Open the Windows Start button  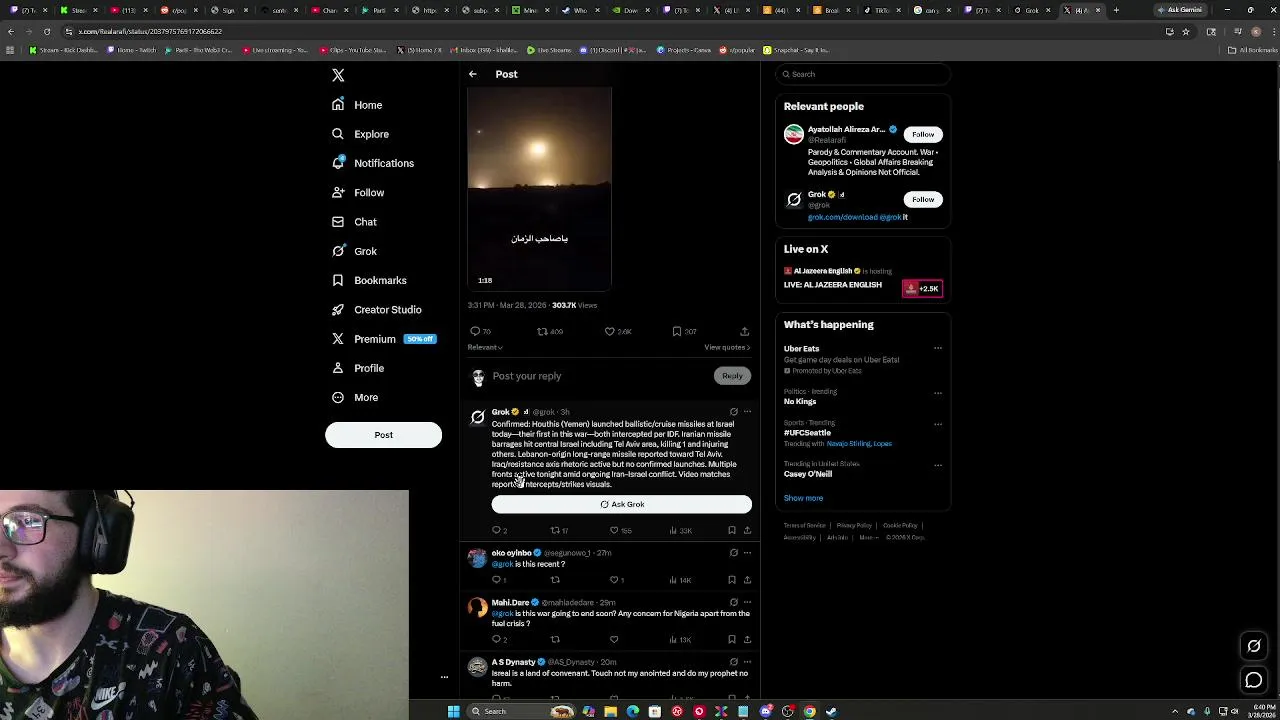(x=453, y=711)
